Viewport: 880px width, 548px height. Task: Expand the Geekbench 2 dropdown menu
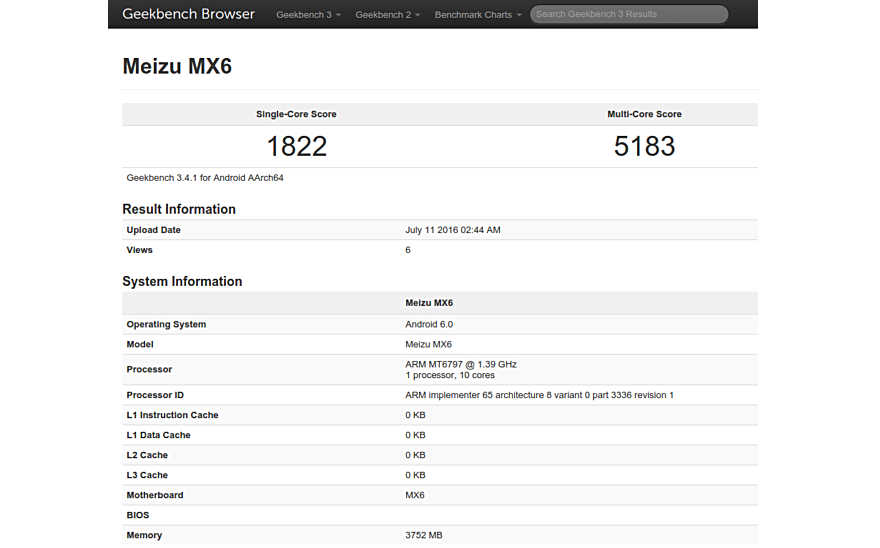pyautogui.click(x=387, y=15)
